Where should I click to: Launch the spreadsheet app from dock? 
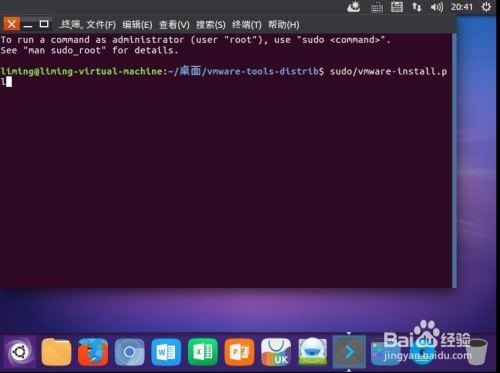pos(203,352)
